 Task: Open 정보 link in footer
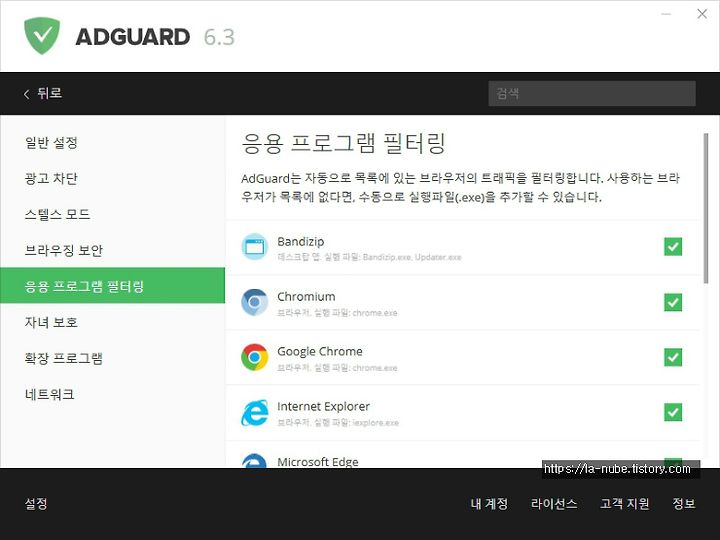[x=684, y=504]
